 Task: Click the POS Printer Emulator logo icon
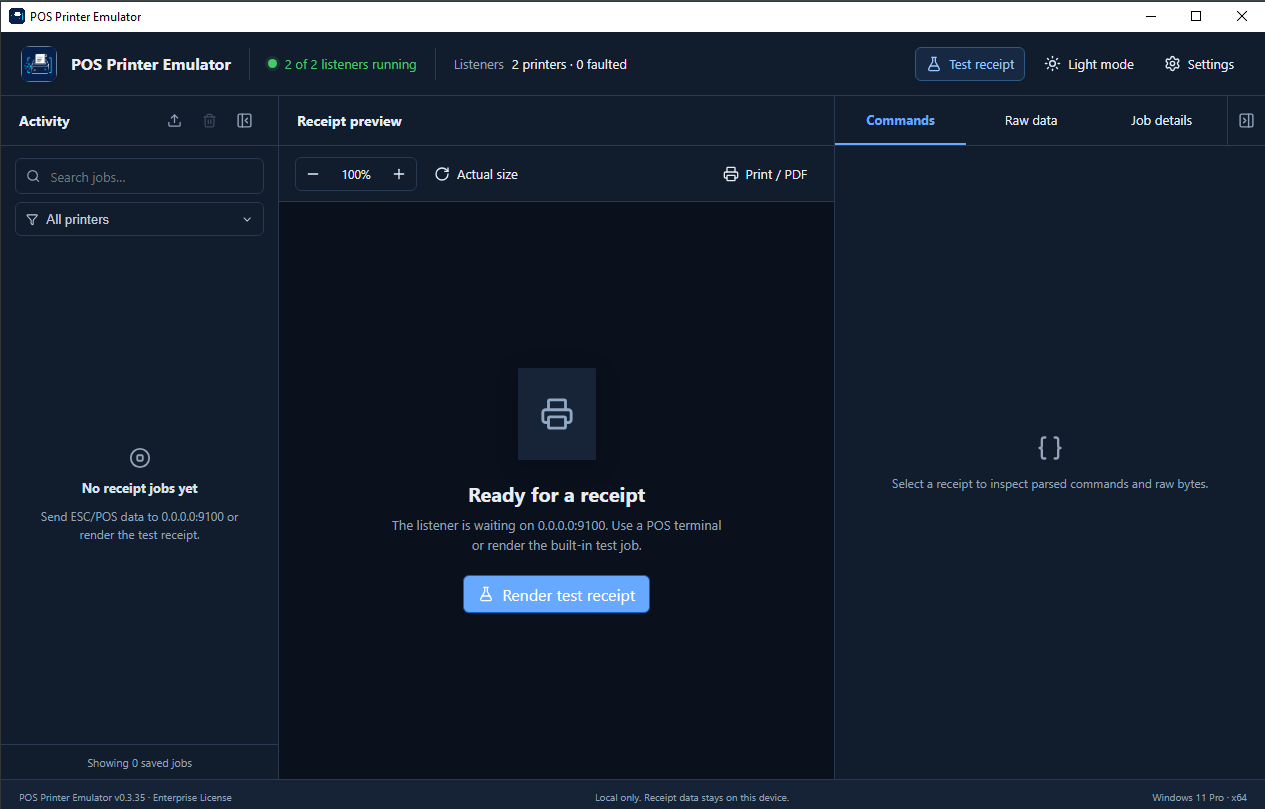tap(39, 64)
